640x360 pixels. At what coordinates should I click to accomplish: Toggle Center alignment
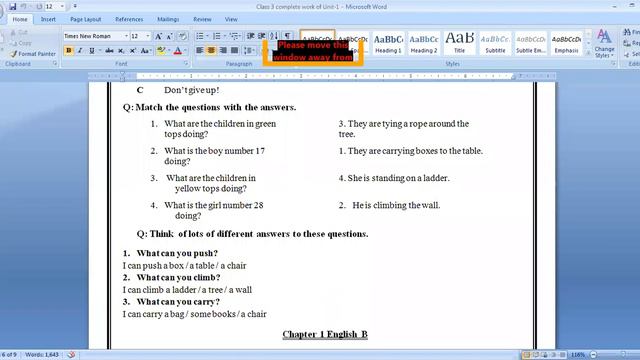(x=211, y=51)
